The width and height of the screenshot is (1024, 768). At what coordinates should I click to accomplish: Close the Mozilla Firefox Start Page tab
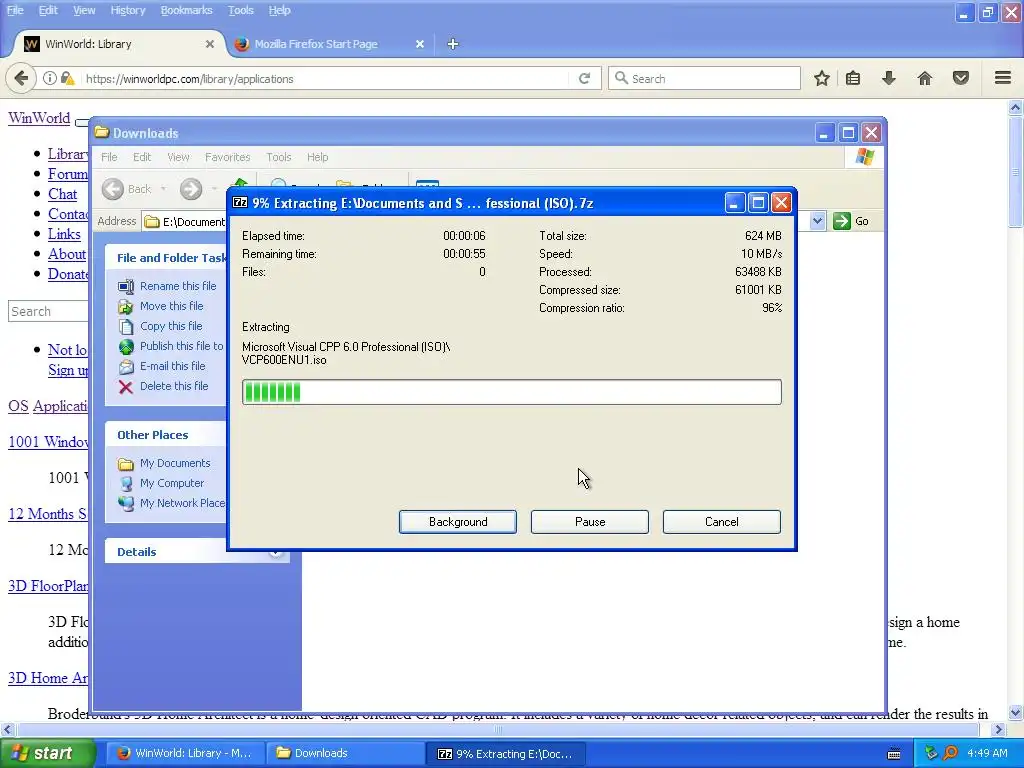pos(420,44)
